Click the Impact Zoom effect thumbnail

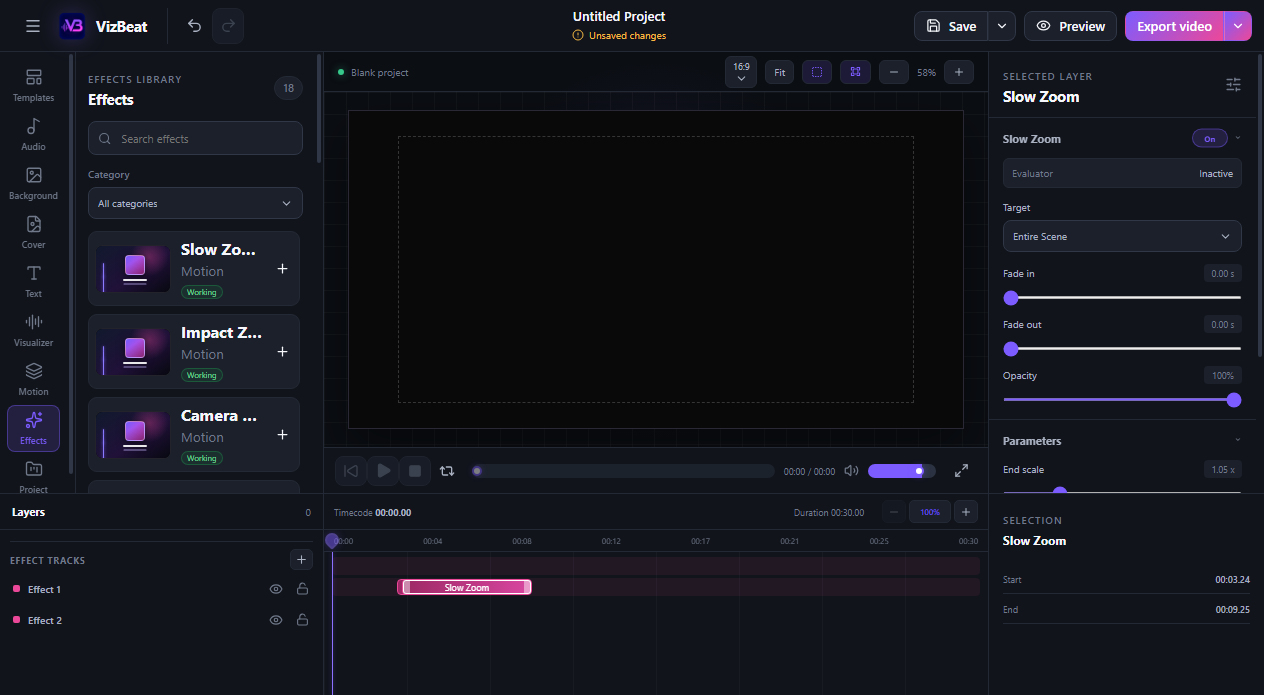click(133, 352)
